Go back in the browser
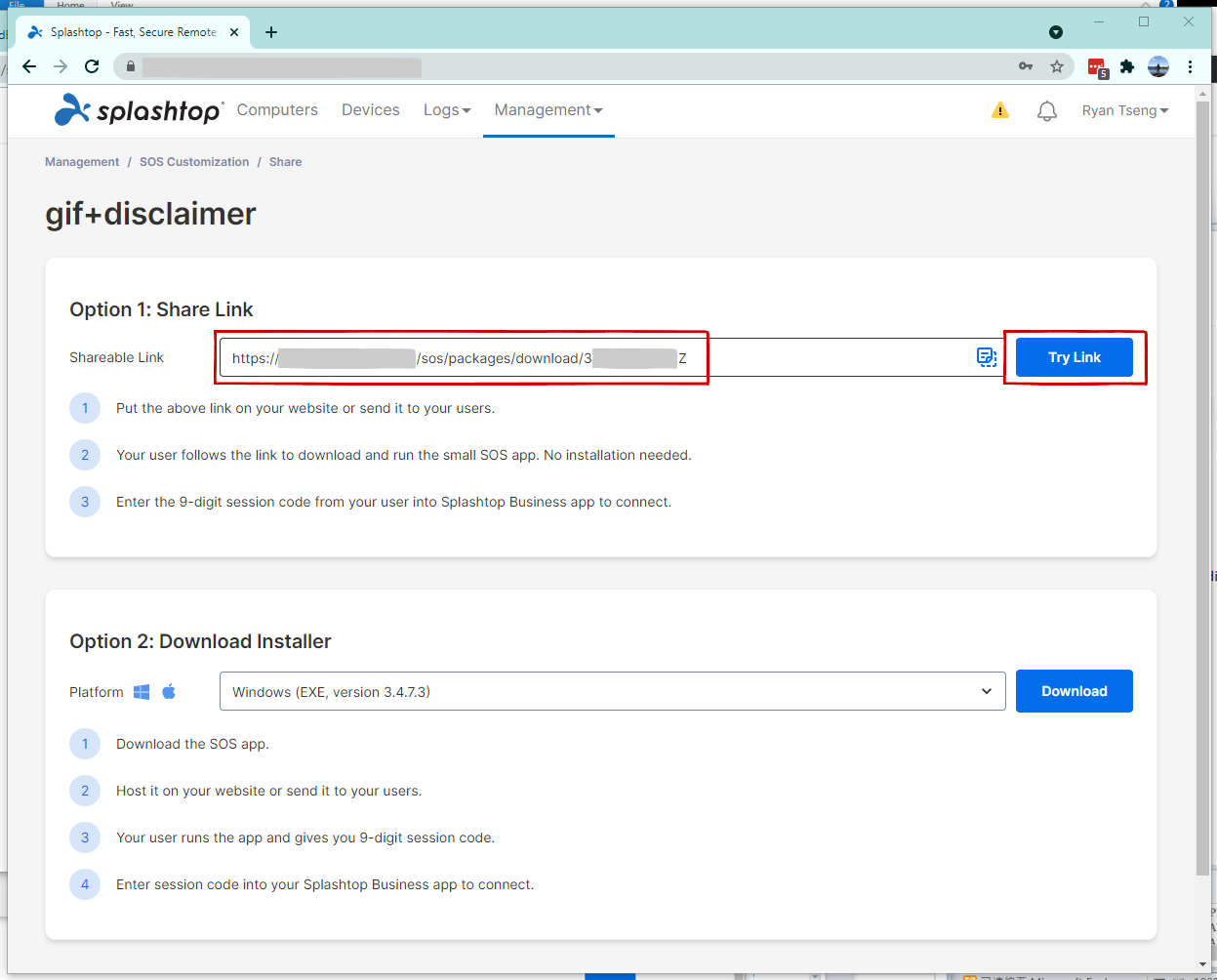The image size is (1217, 980). tap(29, 66)
